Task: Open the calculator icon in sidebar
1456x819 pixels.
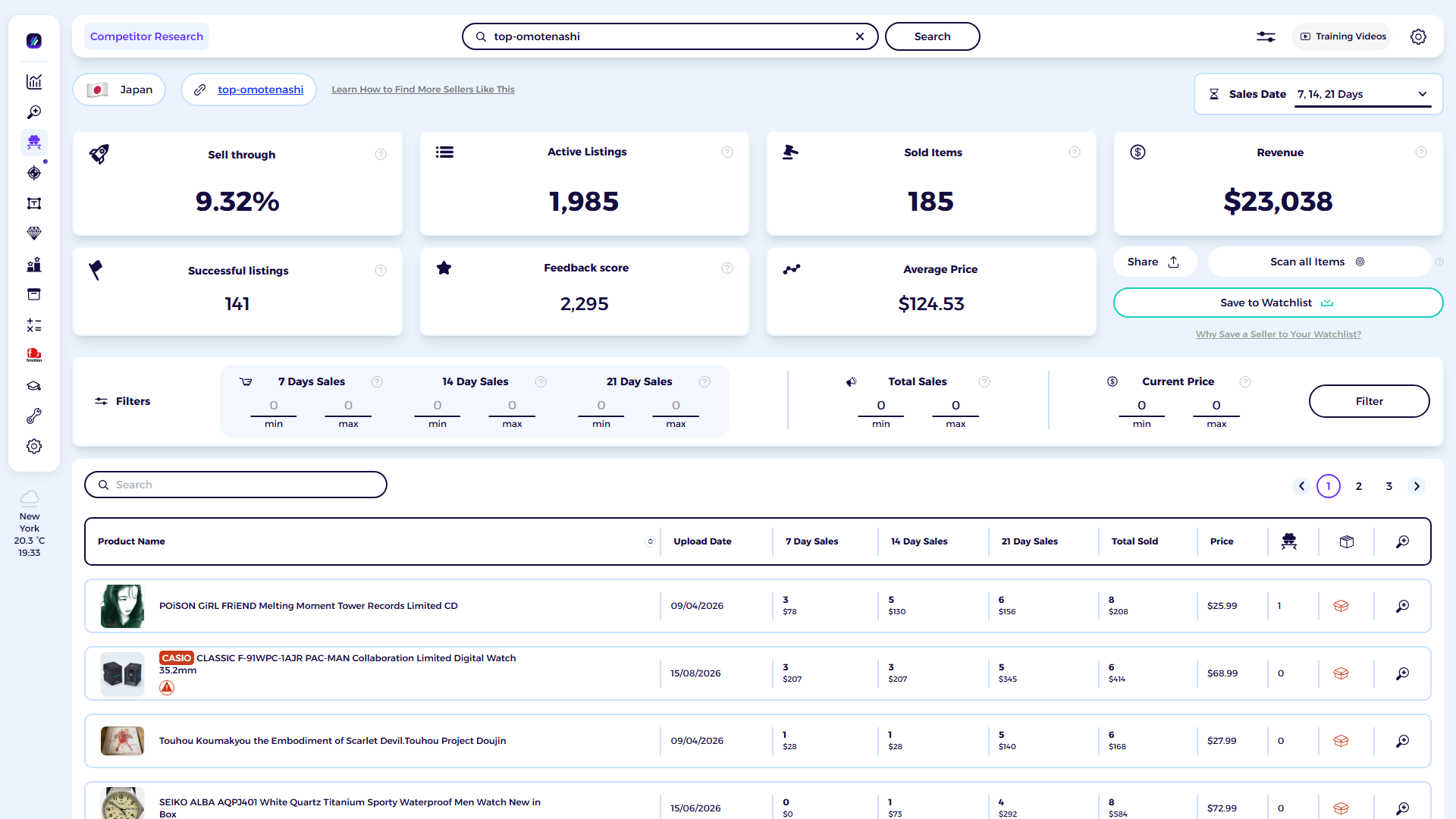Action: pyautogui.click(x=34, y=325)
